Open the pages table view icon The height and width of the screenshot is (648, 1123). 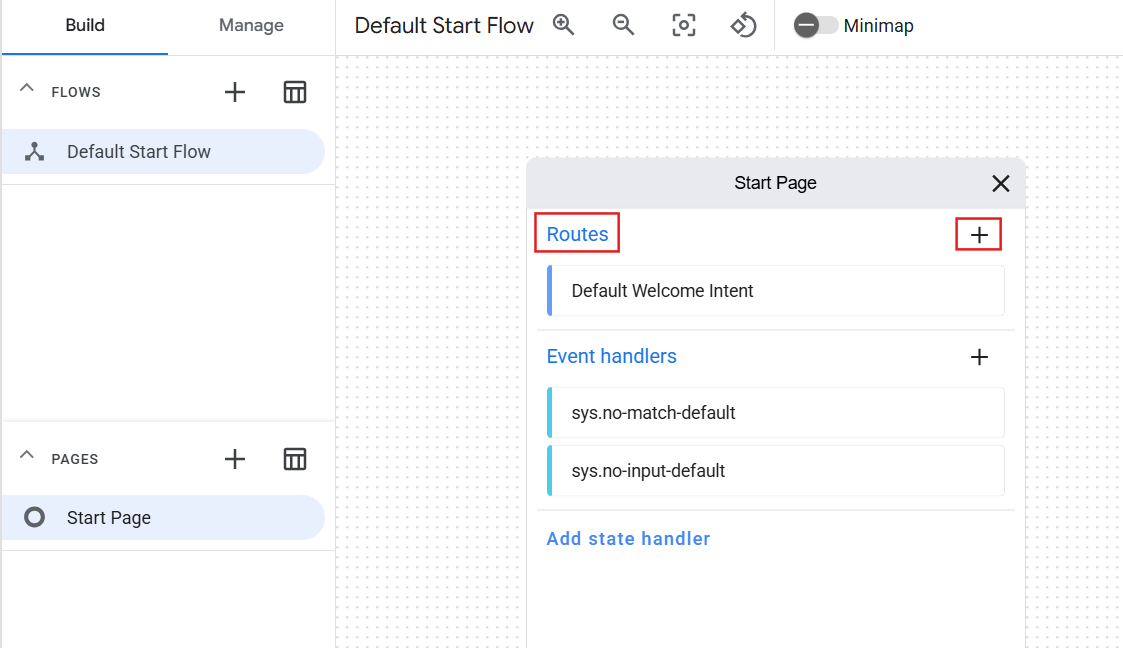coord(294,459)
